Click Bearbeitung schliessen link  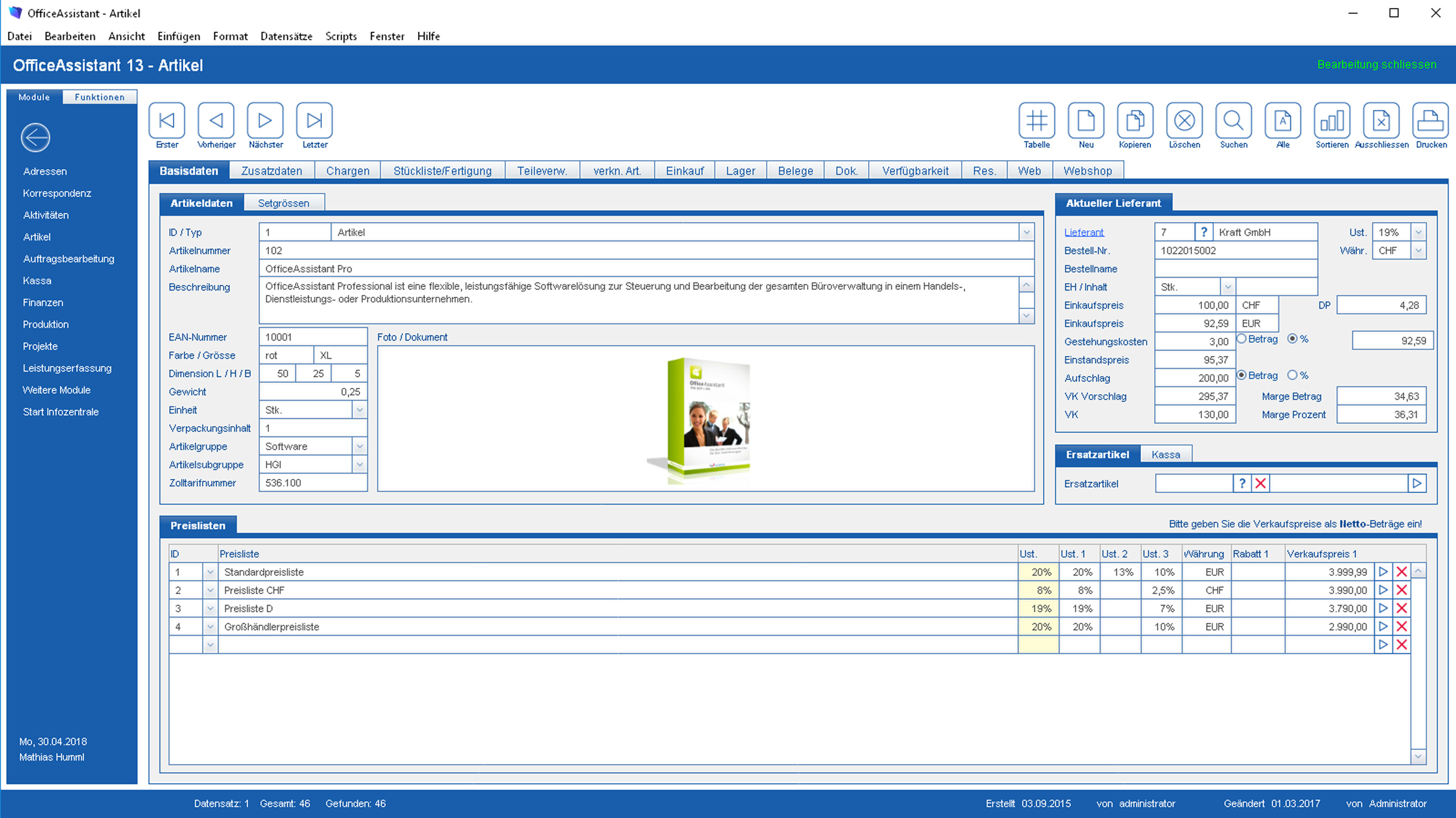pos(1376,64)
